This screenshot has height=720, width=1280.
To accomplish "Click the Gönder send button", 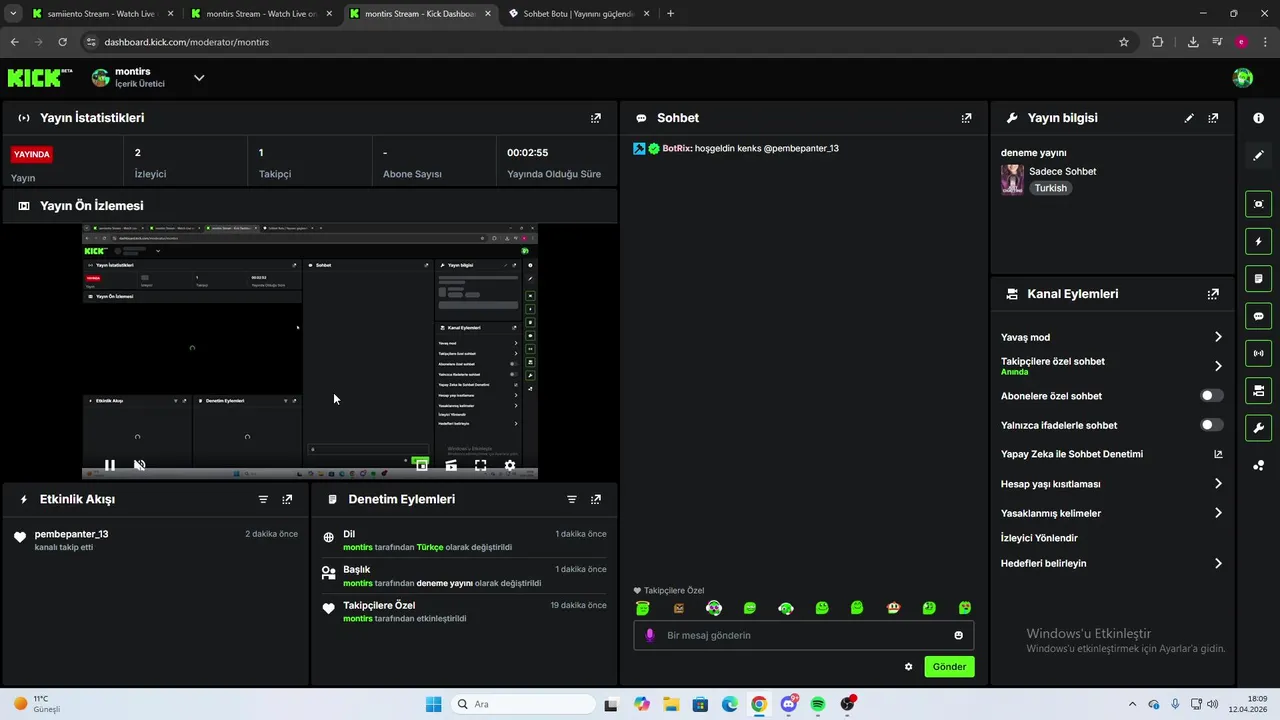I will (949, 667).
